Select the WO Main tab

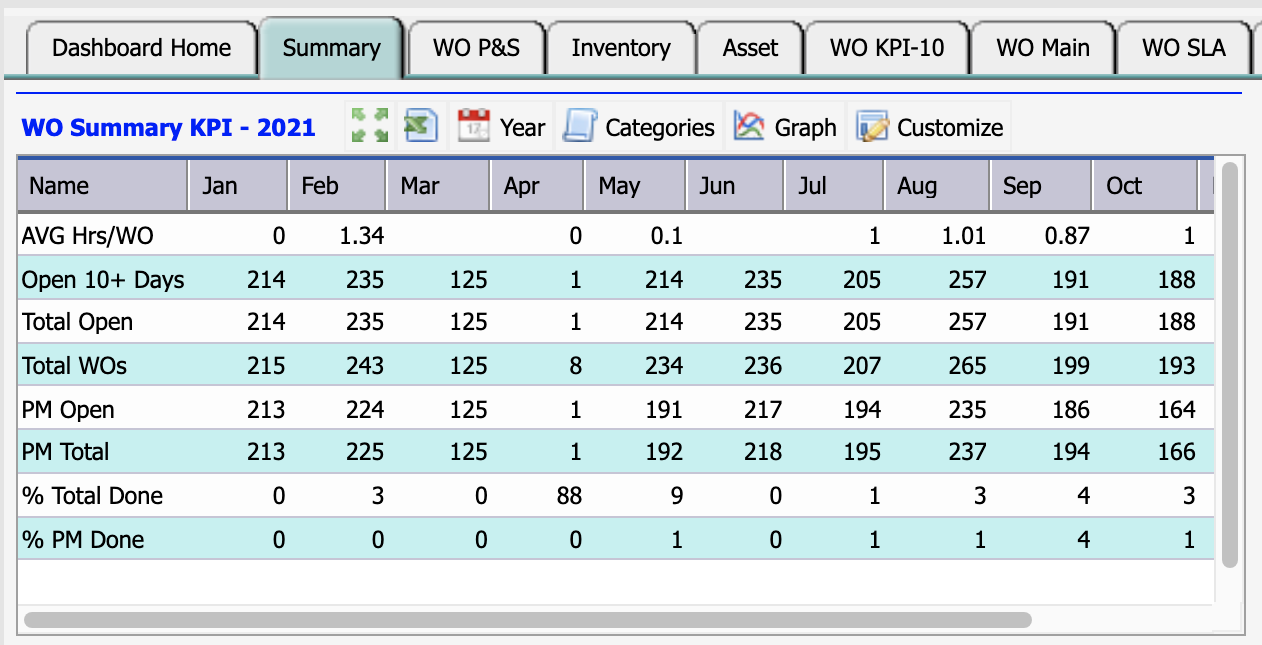1043,48
